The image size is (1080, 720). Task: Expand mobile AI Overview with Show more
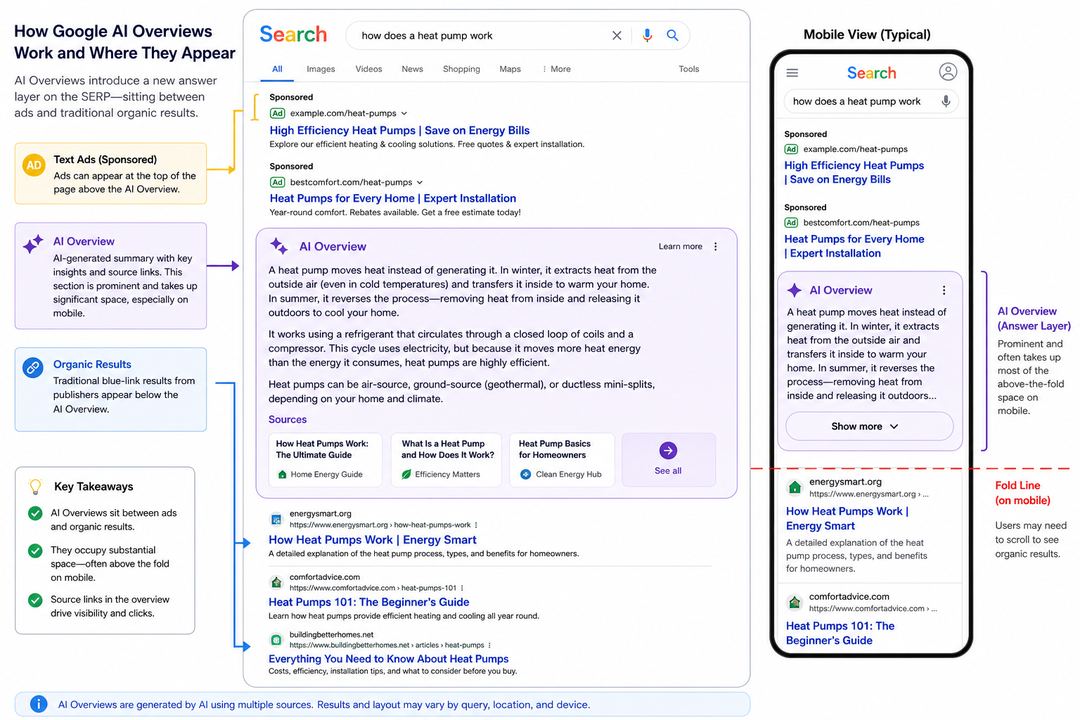[x=869, y=426]
